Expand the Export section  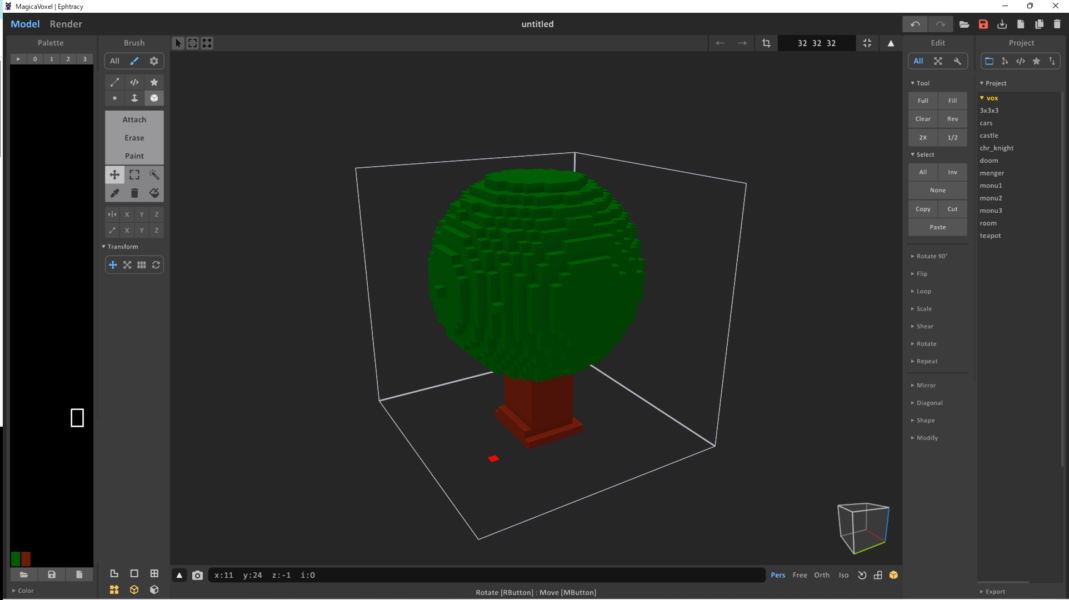click(993, 592)
